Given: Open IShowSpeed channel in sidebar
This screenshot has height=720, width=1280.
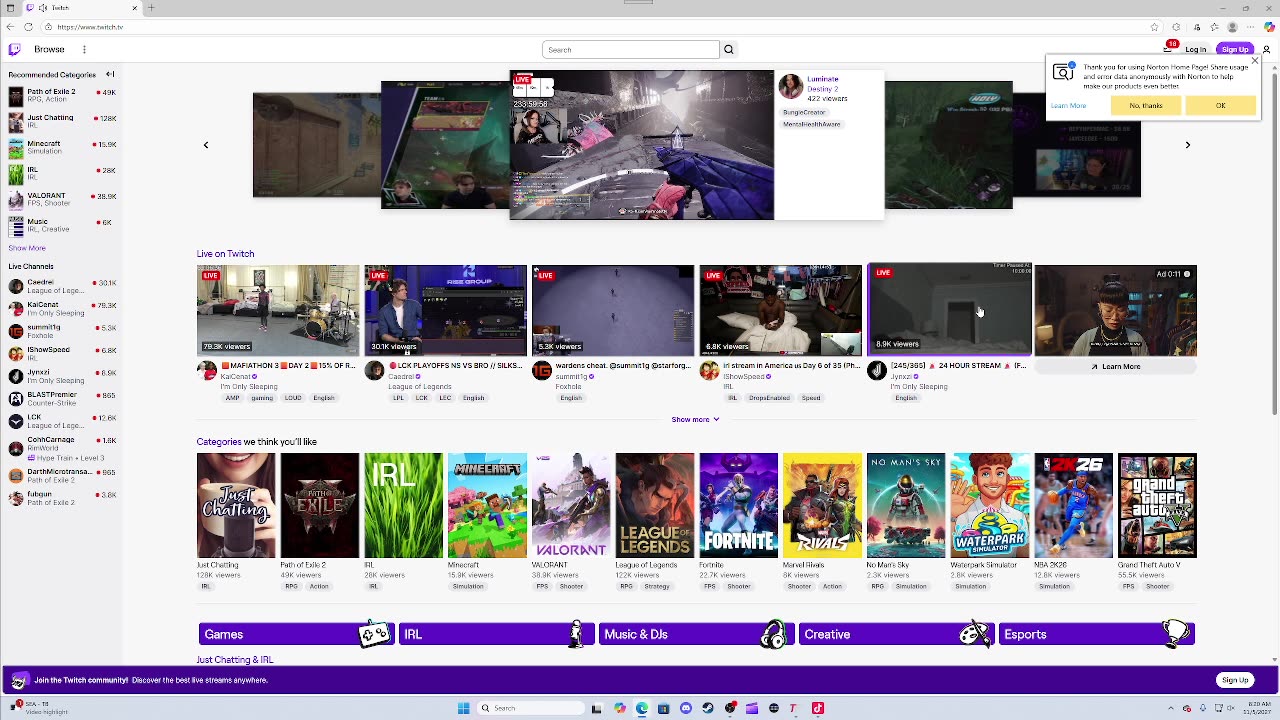Looking at the screenshot, I should point(60,353).
